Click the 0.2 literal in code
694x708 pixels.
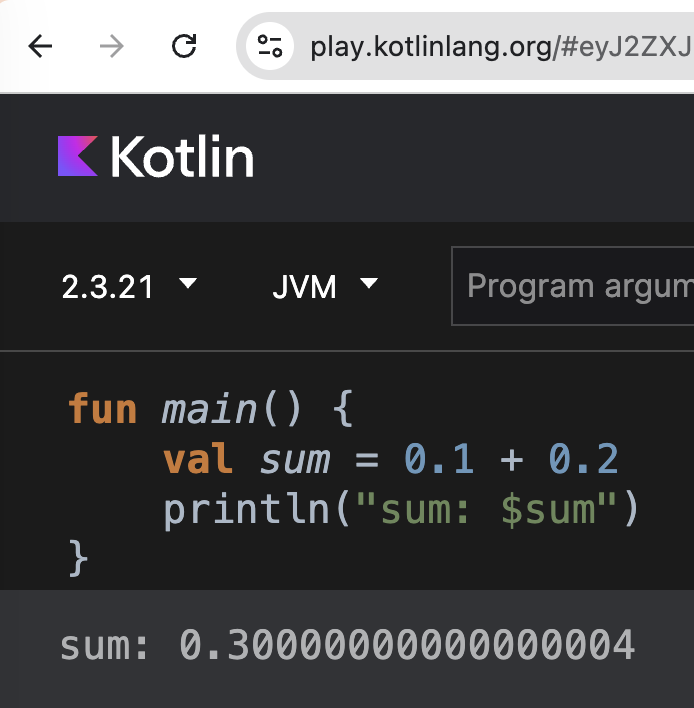coord(584,459)
